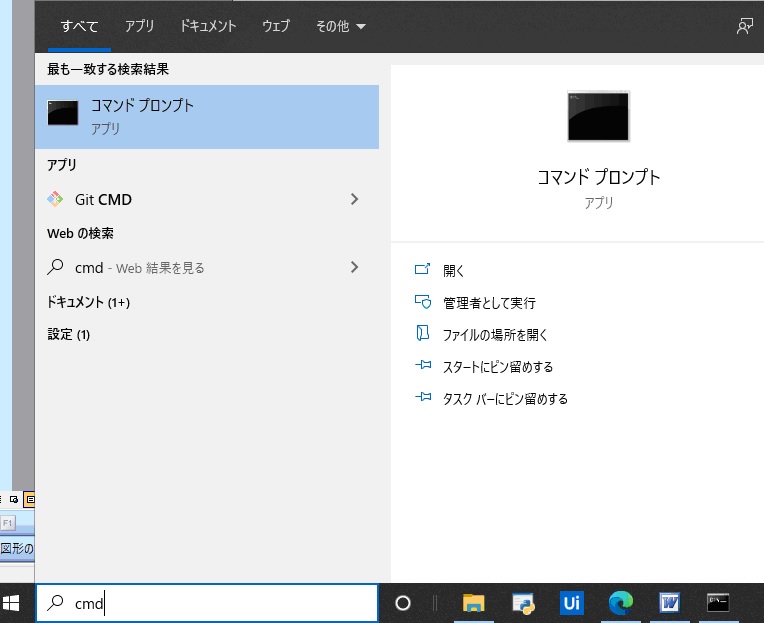
Task: Click the file location folder icon
Action: pyautogui.click(x=422, y=333)
